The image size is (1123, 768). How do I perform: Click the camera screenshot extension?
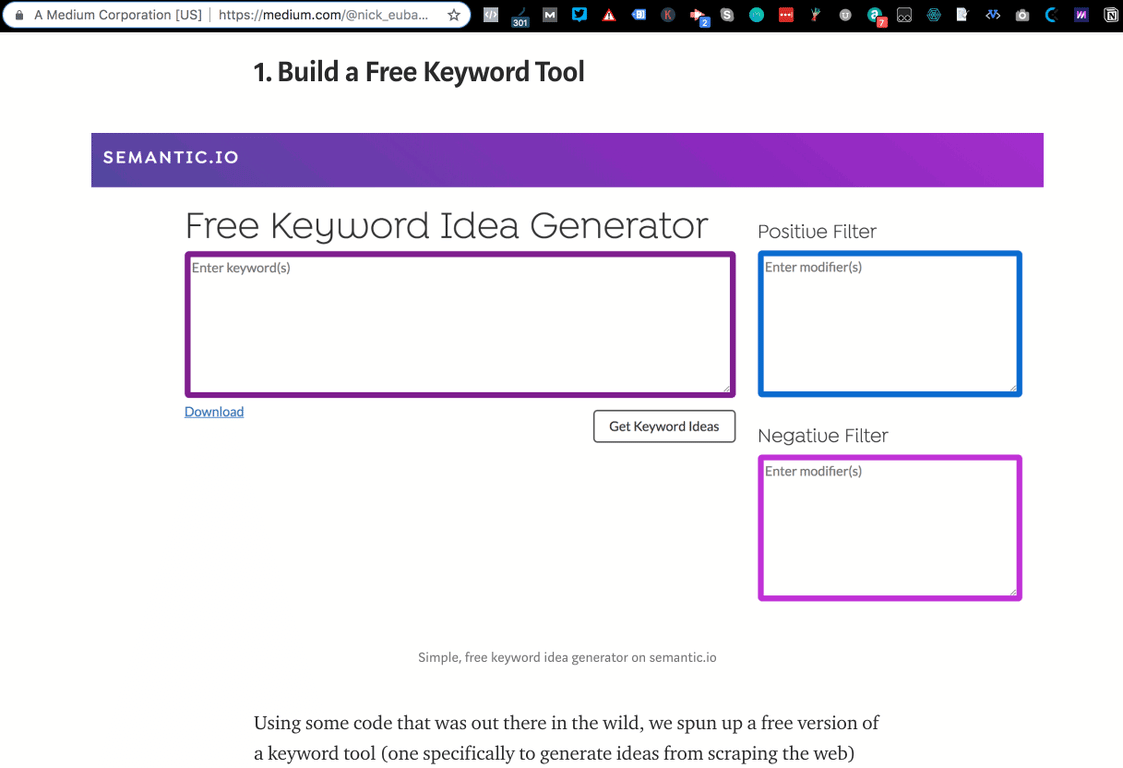coord(1022,15)
